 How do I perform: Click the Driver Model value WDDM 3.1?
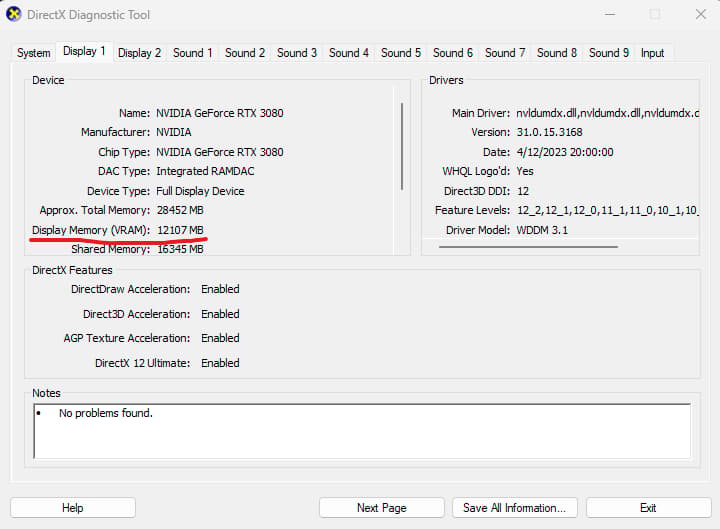542,230
